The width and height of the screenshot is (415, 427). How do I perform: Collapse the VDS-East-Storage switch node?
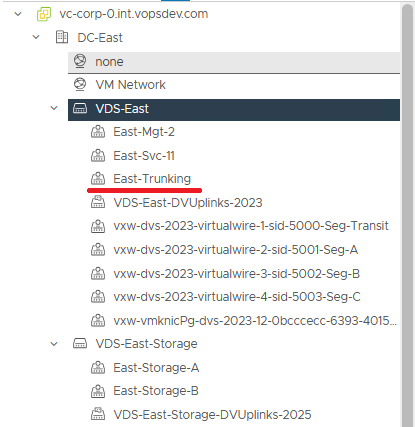tap(54, 344)
